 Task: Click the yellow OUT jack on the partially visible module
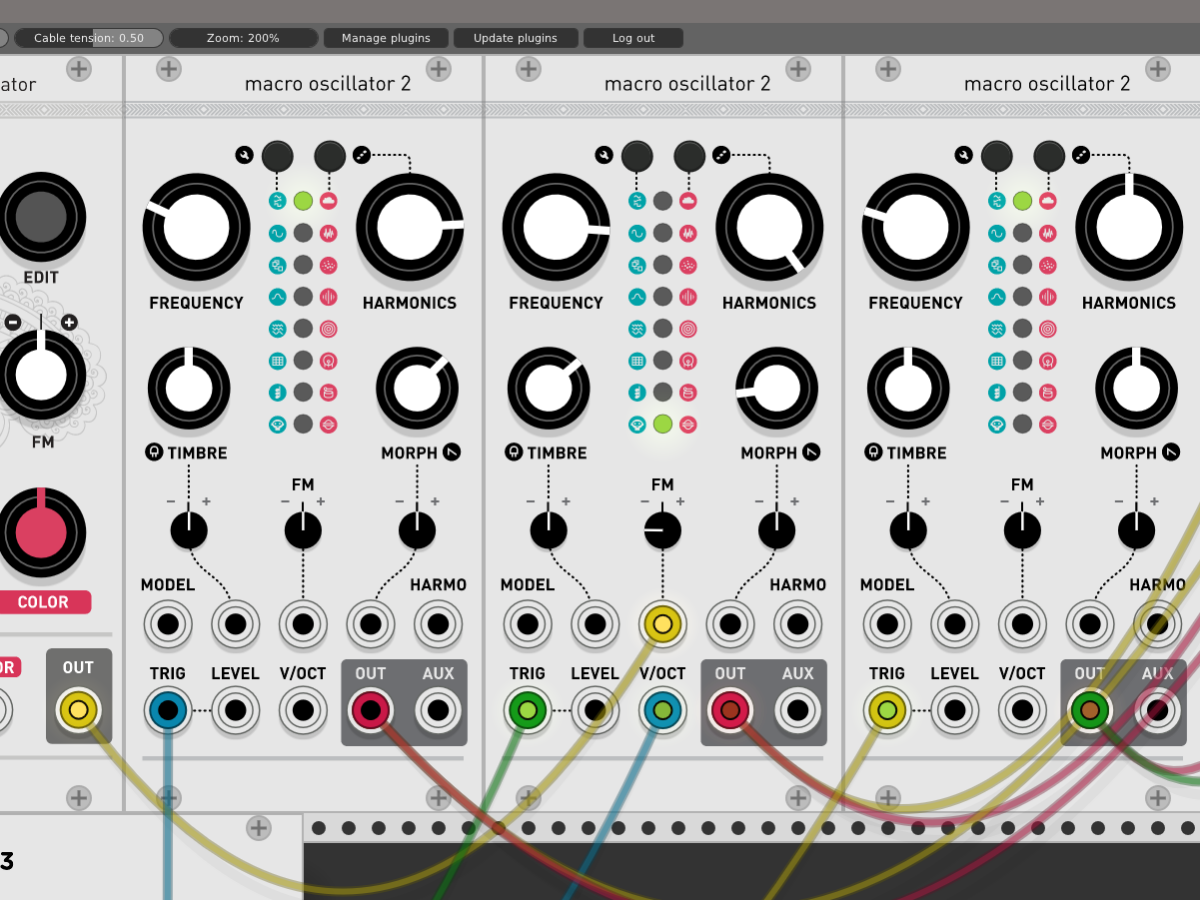point(78,711)
